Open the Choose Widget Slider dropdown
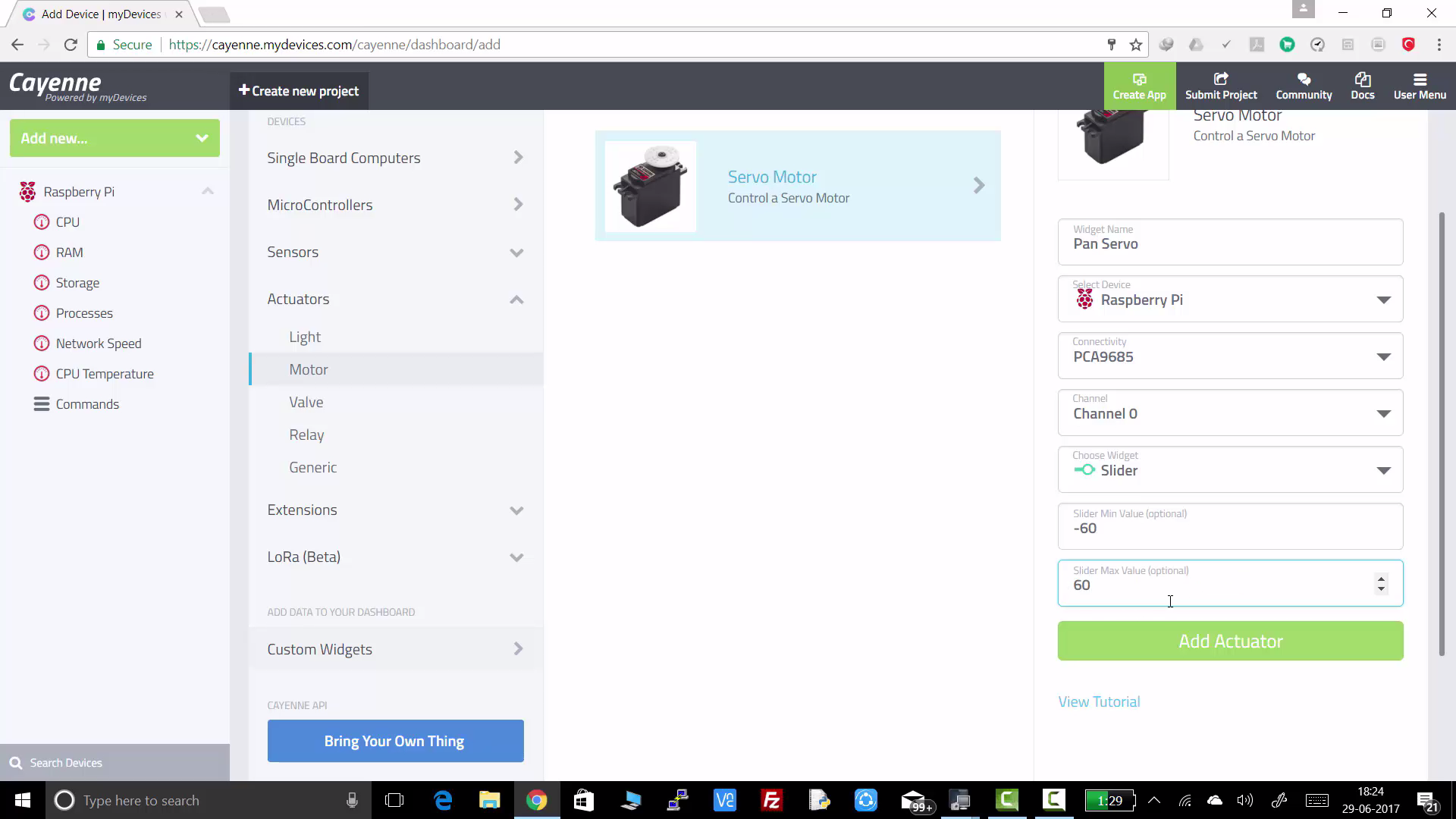The image size is (1456, 819). tap(1383, 470)
